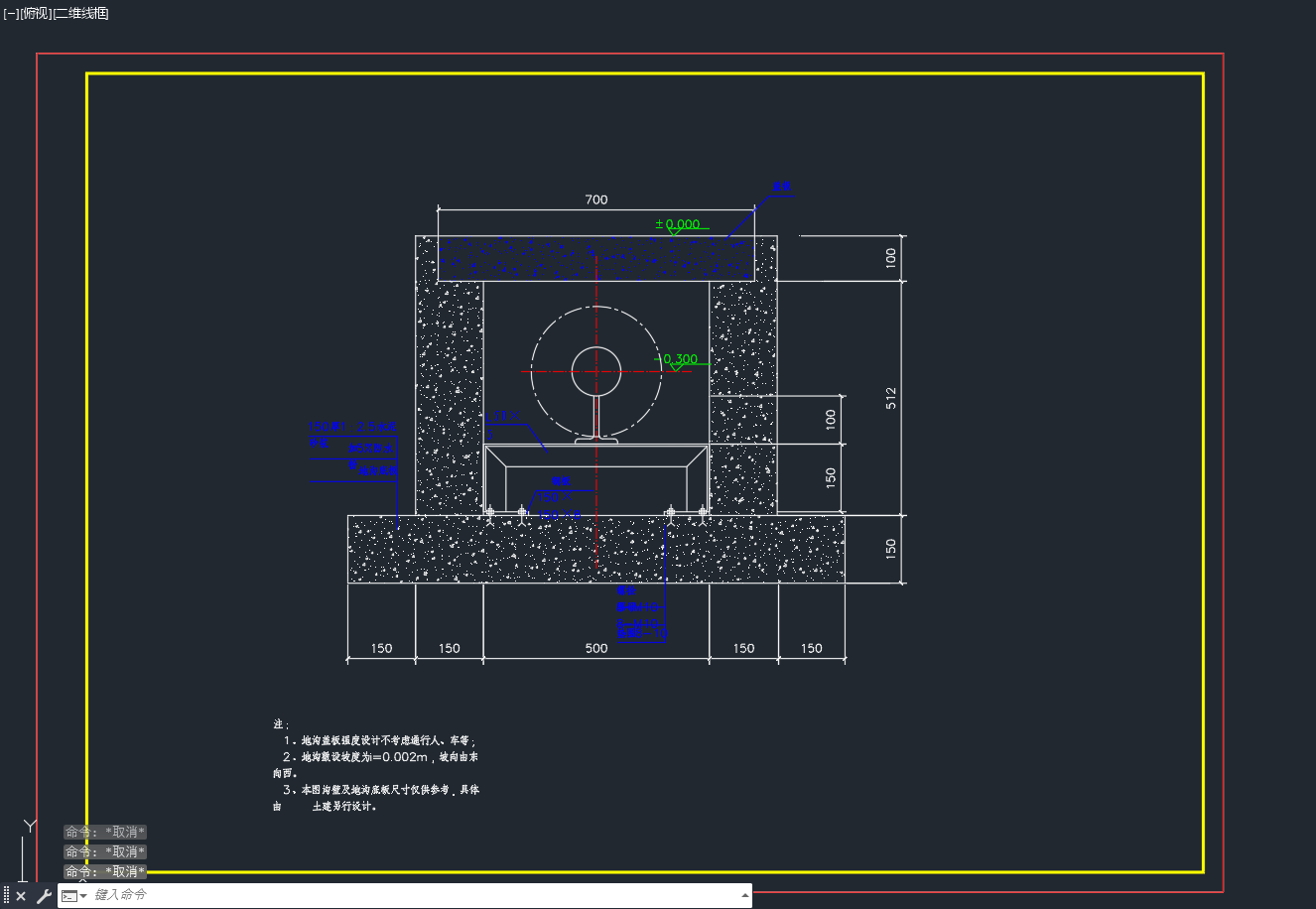The image size is (1316, 909).
Task: Grab the command line grip handle
Action: [x=6, y=896]
